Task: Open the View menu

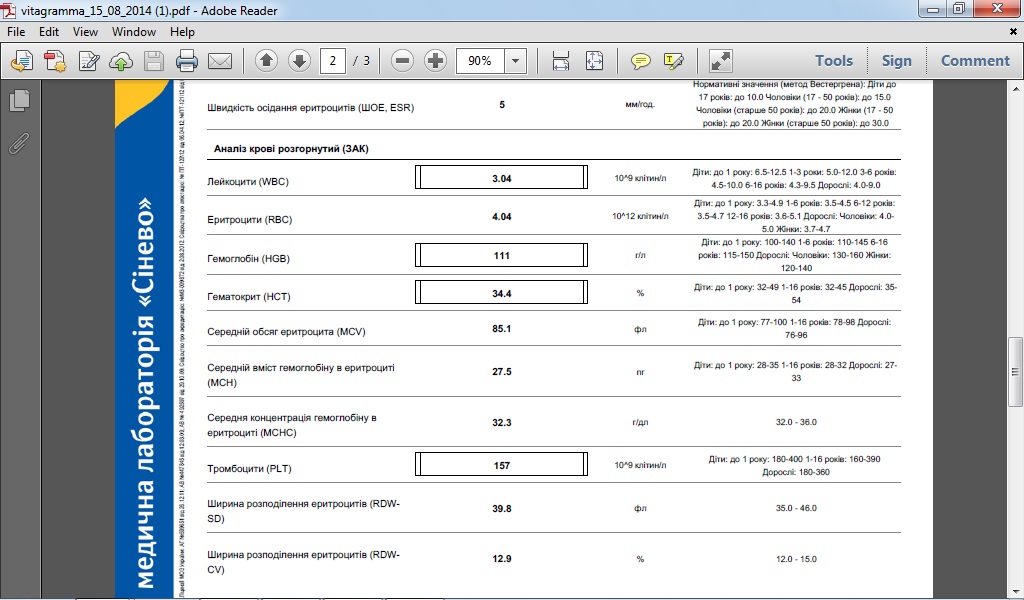Action: [85, 31]
